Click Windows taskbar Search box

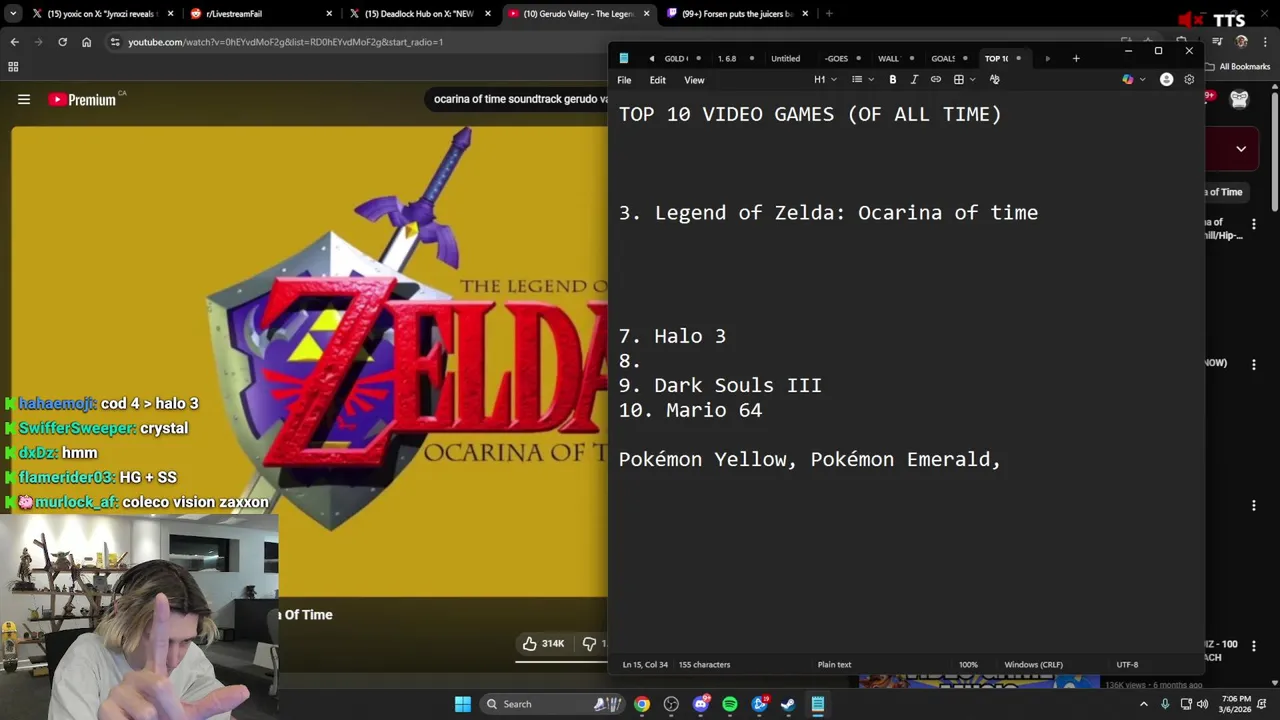tap(550, 704)
